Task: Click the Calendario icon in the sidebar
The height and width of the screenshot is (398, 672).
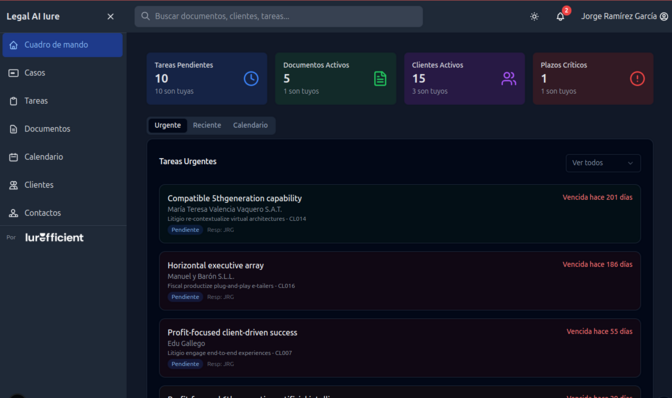Action: coord(13,157)
